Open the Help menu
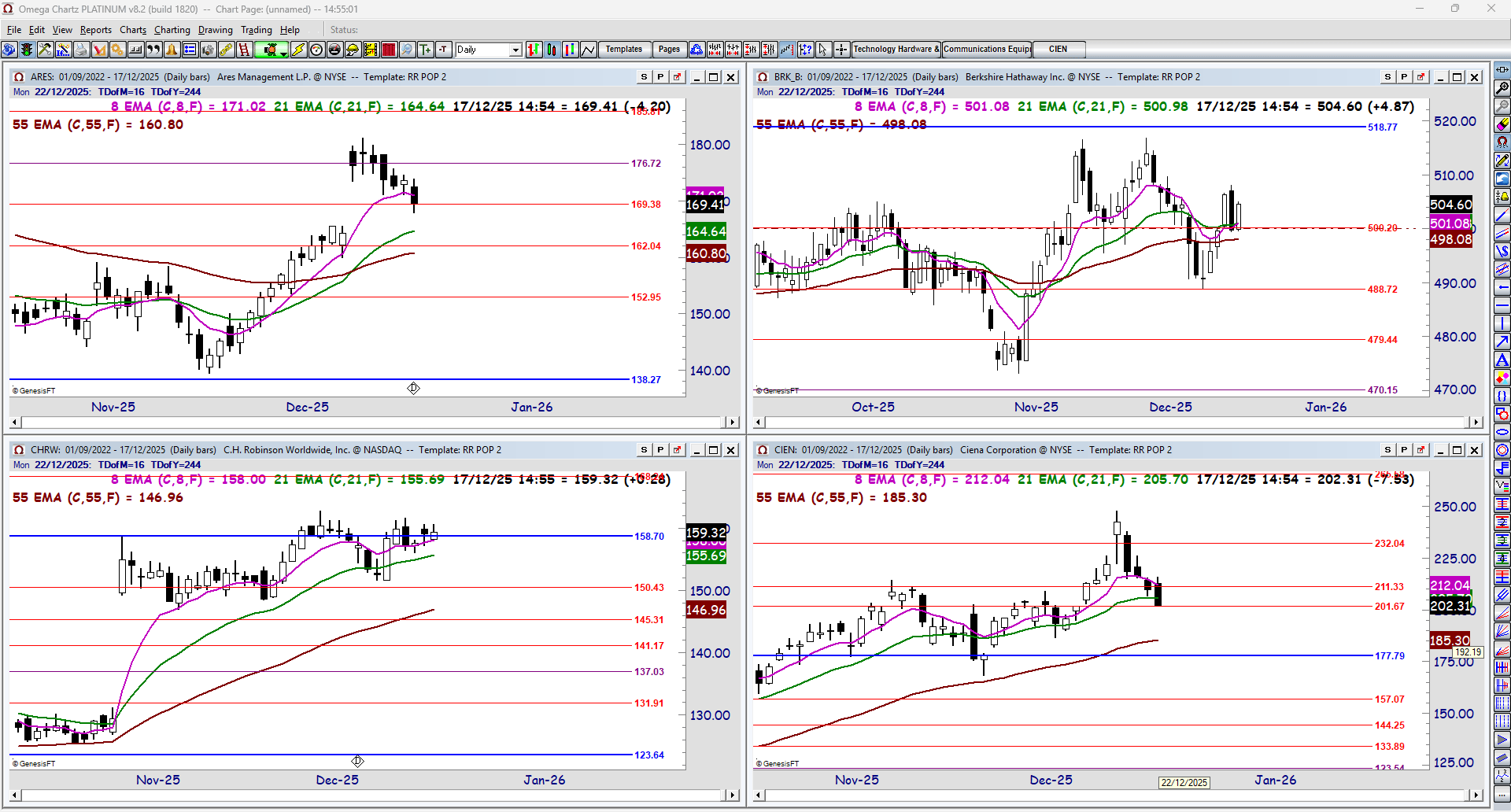 tap(290, 30)
